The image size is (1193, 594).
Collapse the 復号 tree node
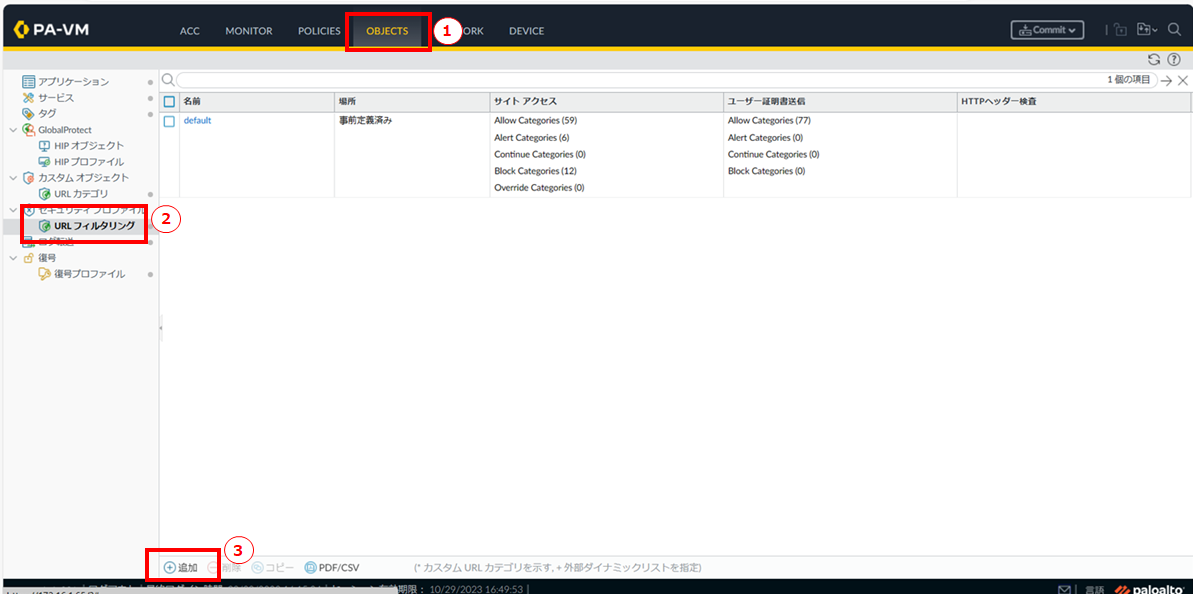pos(13,258)
